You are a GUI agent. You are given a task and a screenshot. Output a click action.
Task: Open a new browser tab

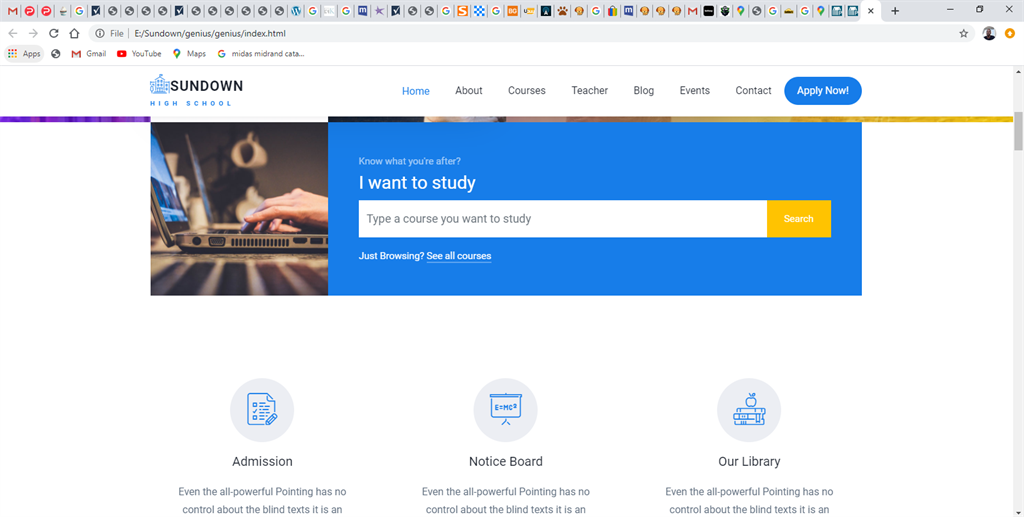895,10
